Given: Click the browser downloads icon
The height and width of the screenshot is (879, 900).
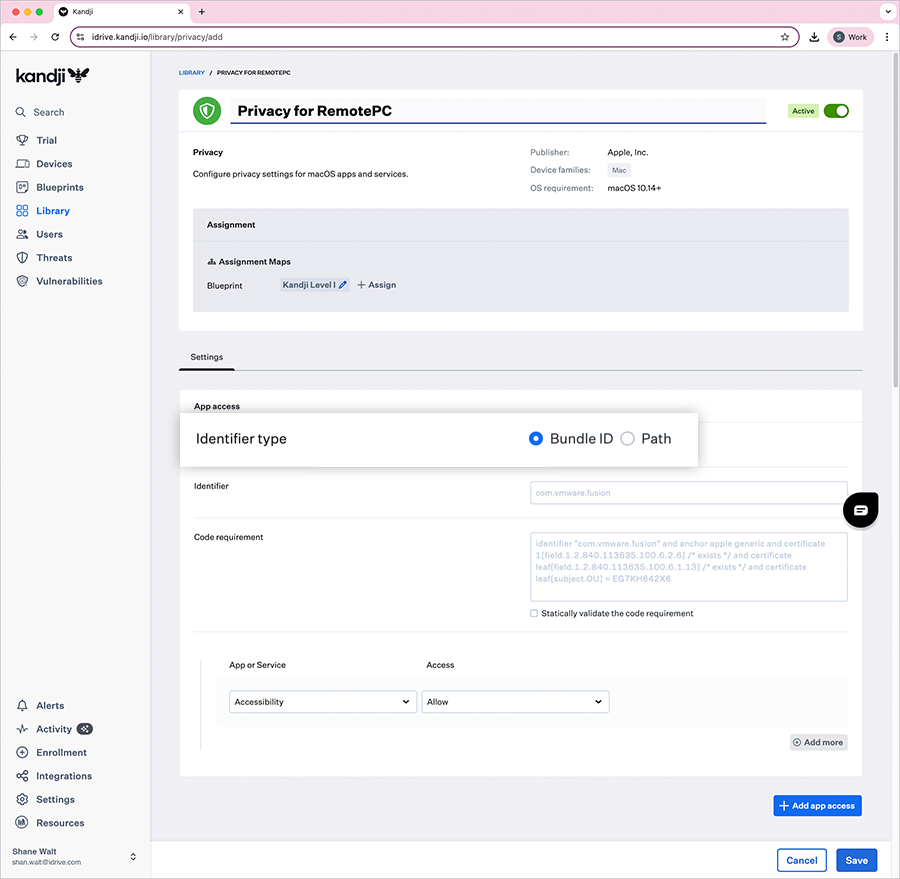Looking at the screenshot, I should [x=814, y=37].
